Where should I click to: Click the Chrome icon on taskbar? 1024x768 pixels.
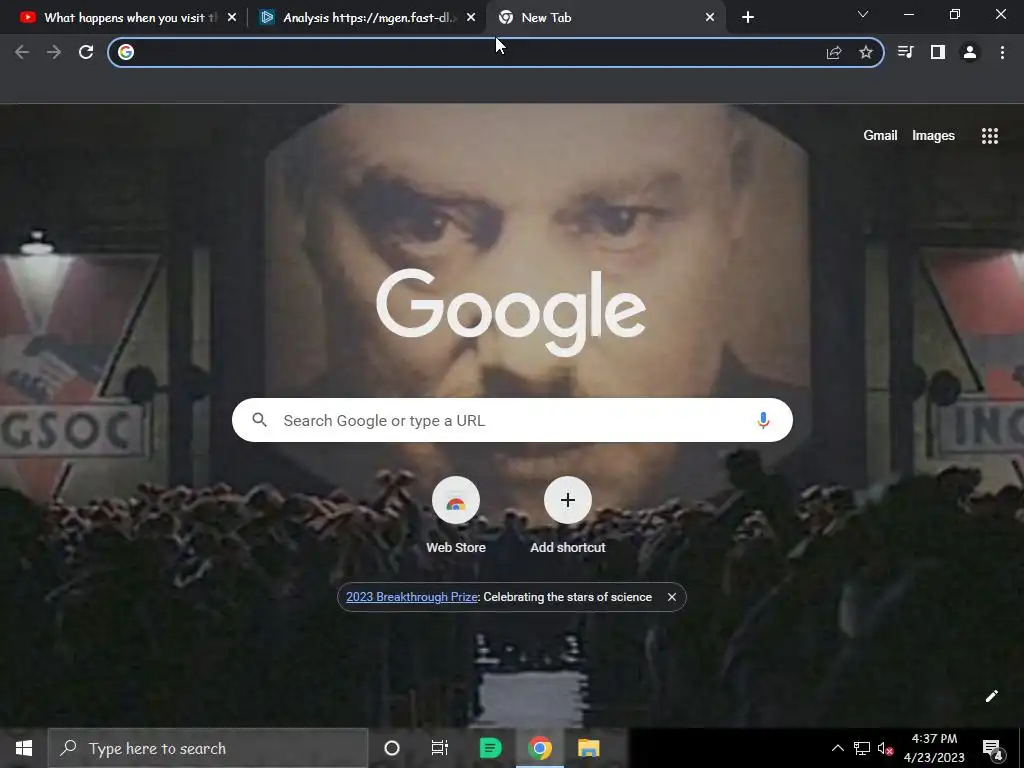[539, 748]
